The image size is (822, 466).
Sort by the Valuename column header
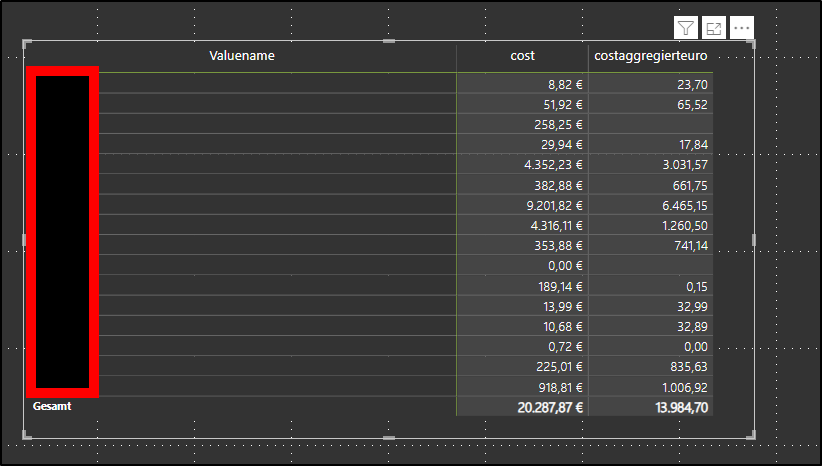click(242, 56)
